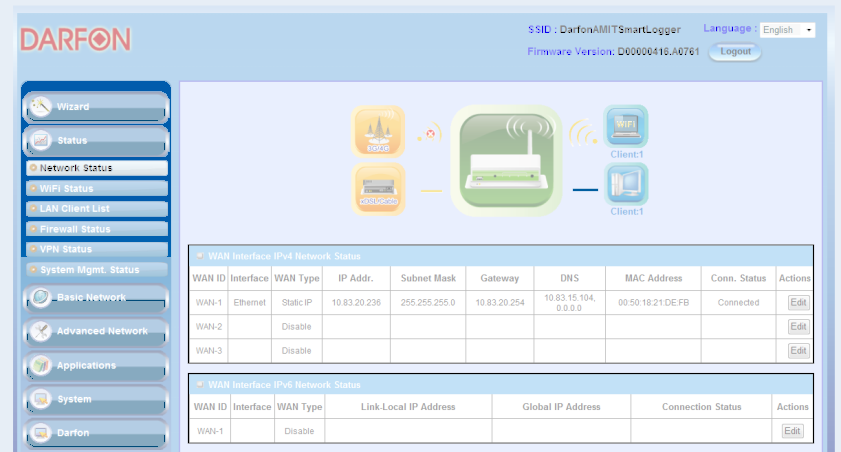Click the Conn. Status column header
841x452 pixels.
[x=739, y=278]
